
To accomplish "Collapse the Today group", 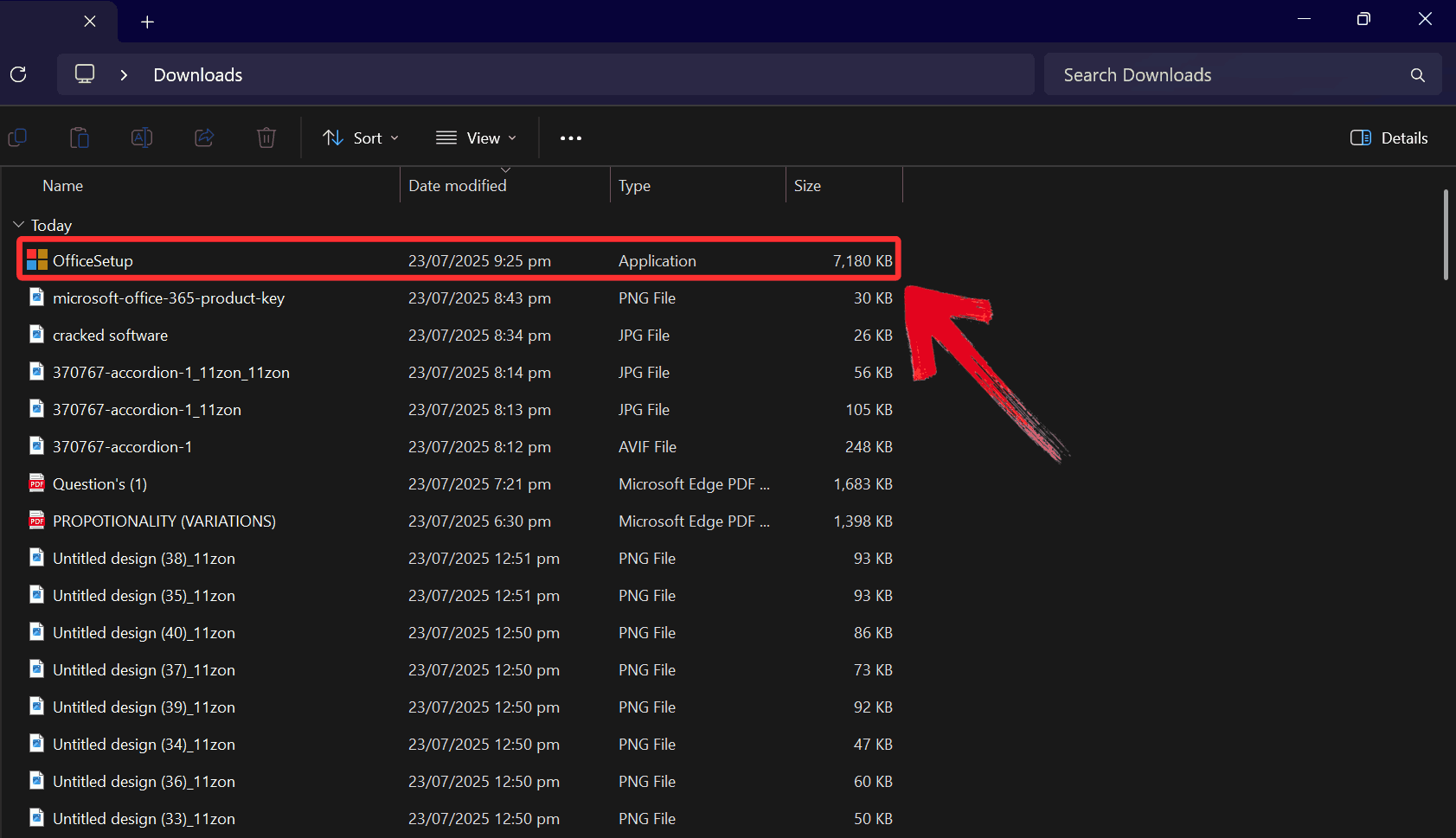I will pyautogui.click(x=18, y=225).
